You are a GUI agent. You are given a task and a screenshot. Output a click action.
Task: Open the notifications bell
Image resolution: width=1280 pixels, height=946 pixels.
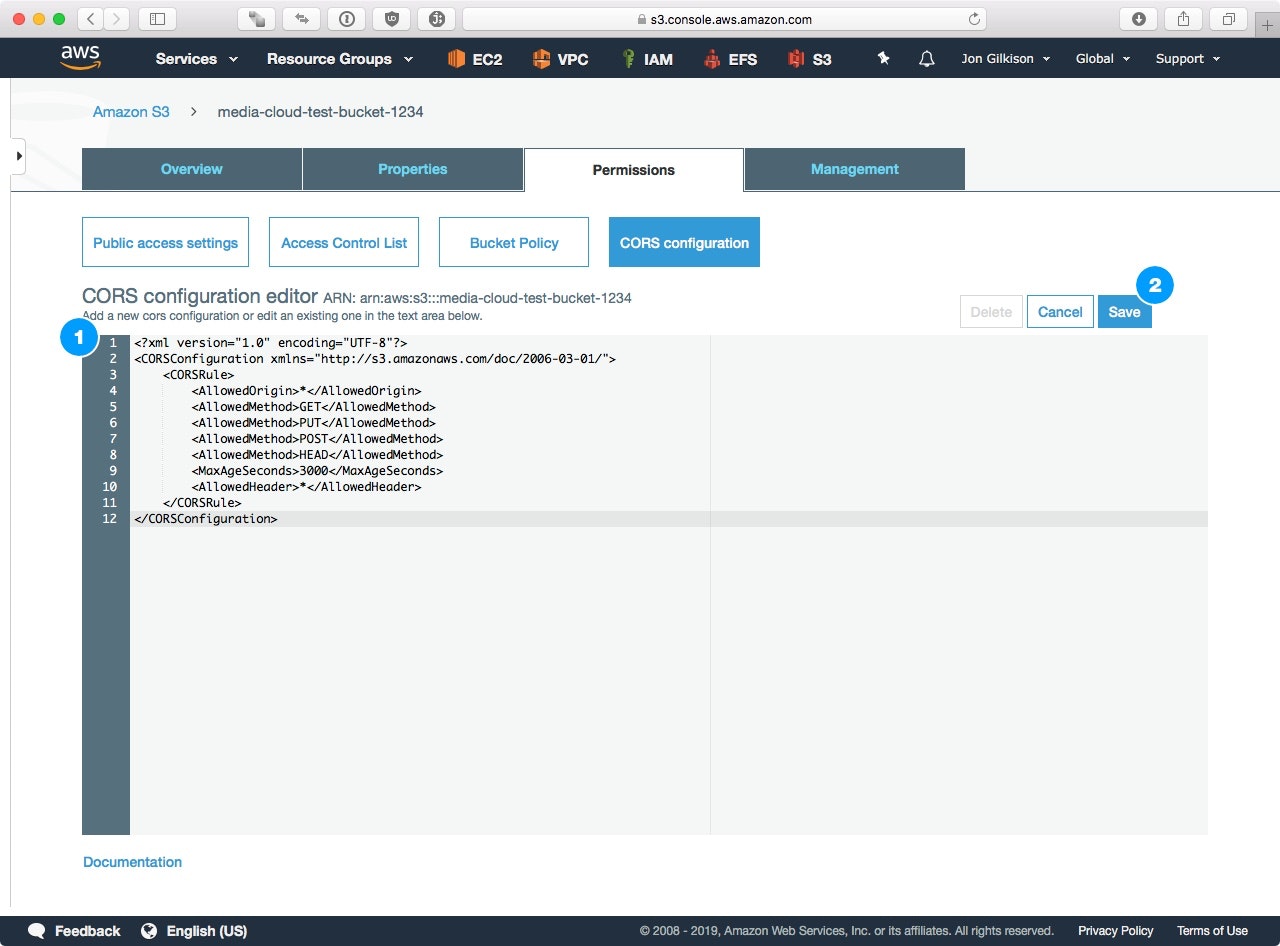click(927, 59)
